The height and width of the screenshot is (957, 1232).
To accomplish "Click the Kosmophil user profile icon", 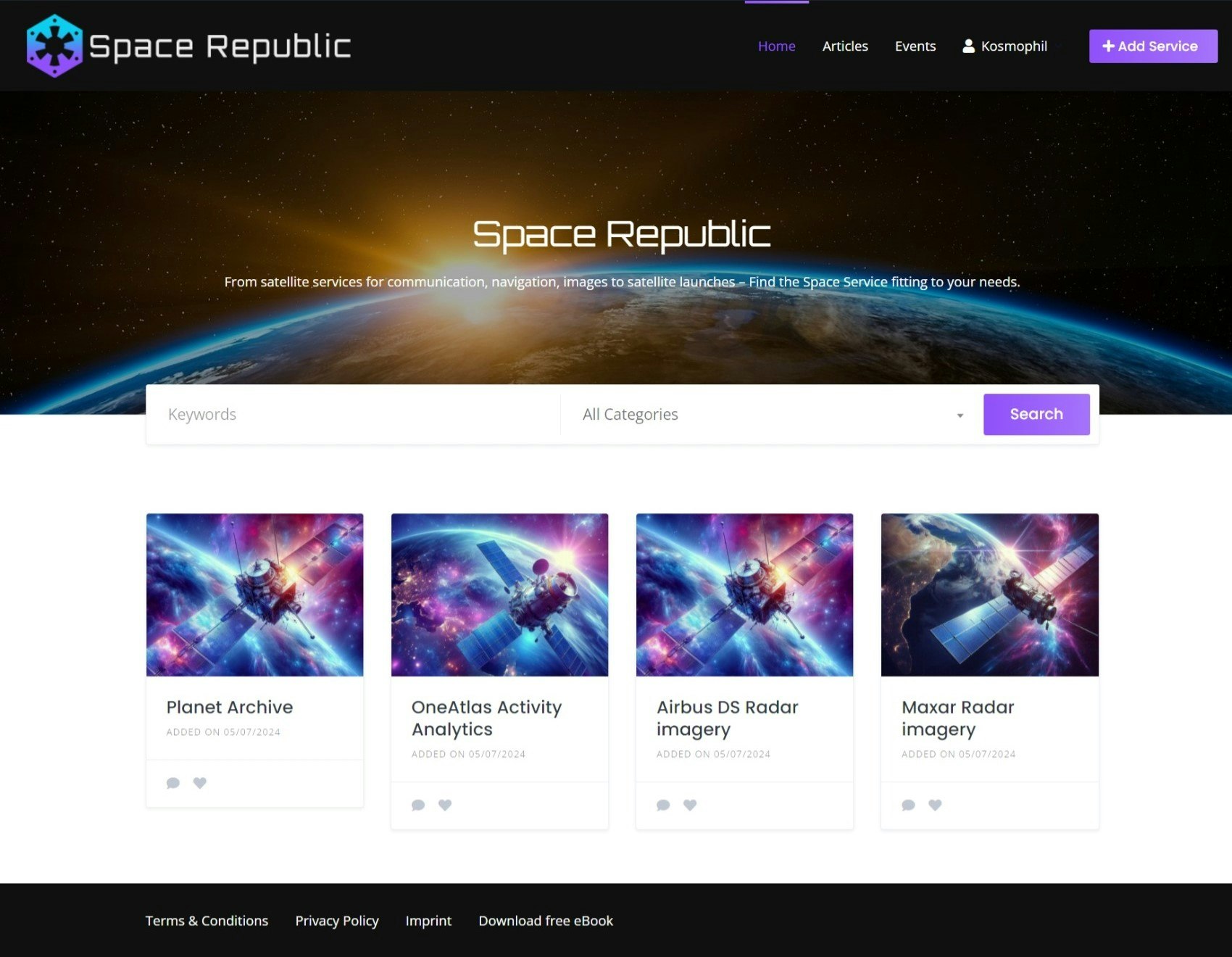I will tap(968, 46).
